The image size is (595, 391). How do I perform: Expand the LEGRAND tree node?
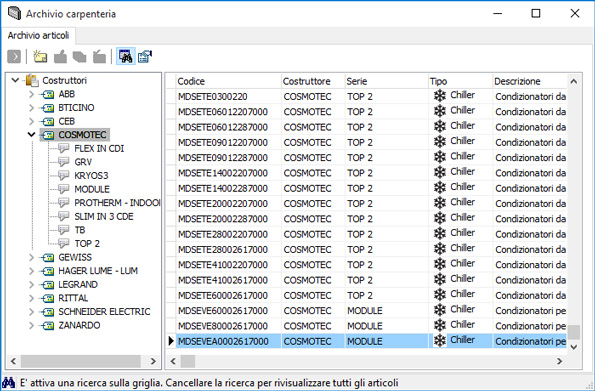[31, 285]
